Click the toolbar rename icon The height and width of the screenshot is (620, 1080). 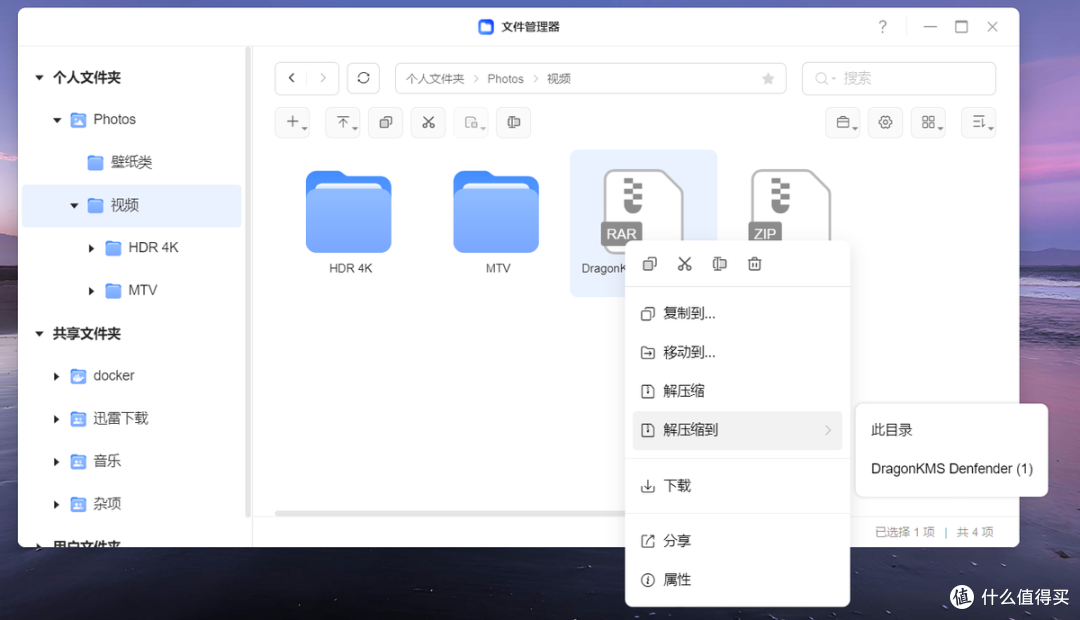coord(514,122)
